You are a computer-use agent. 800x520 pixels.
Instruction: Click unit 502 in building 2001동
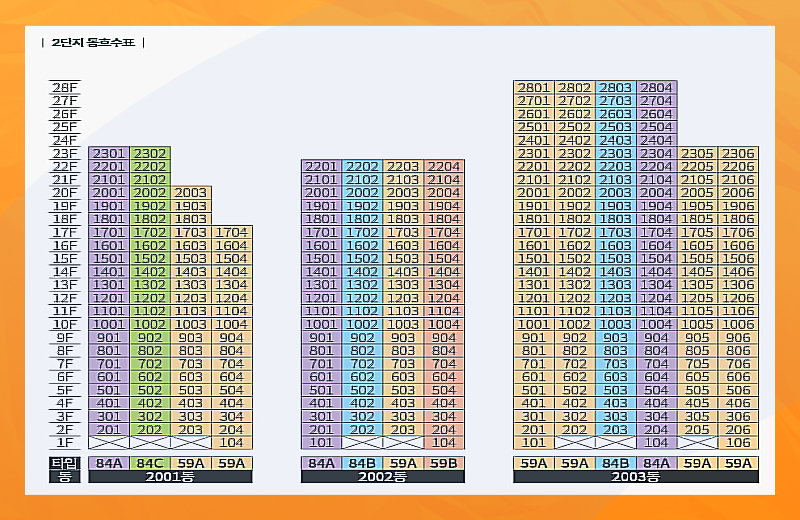pos(150,390)
